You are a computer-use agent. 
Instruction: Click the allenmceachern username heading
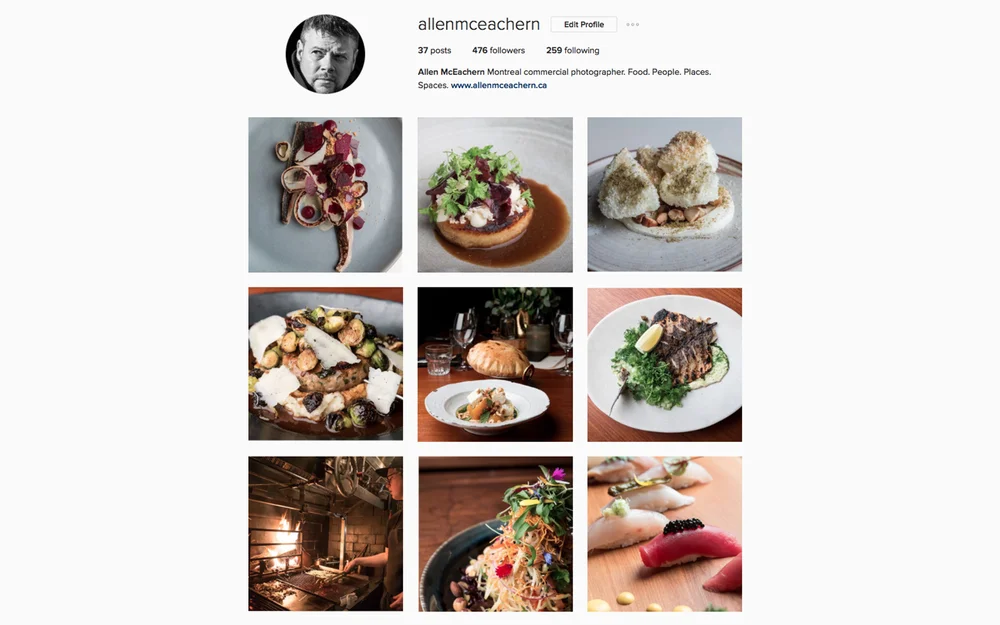pos(479,25)
